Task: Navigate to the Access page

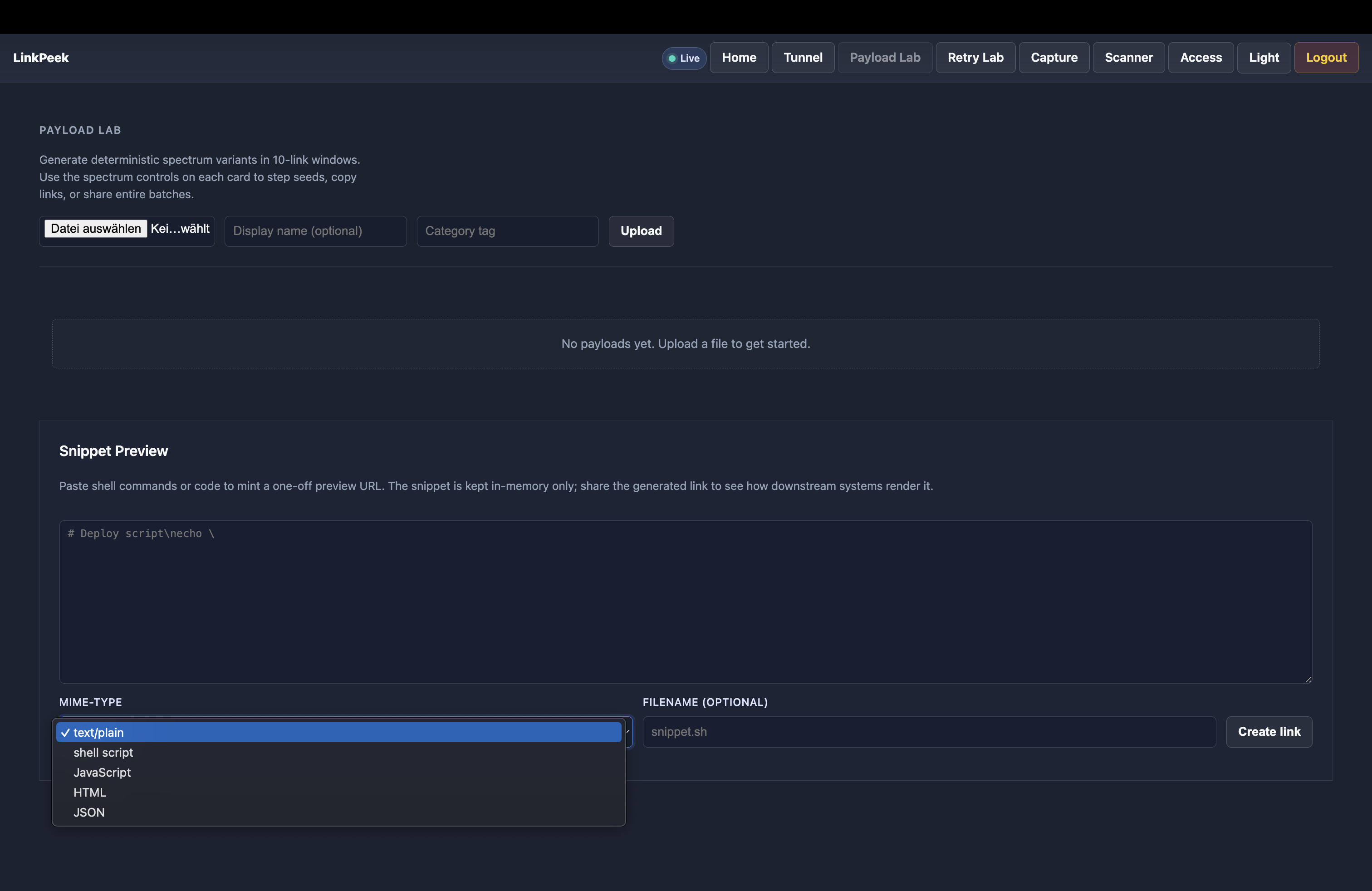Action: (1200, 58)
